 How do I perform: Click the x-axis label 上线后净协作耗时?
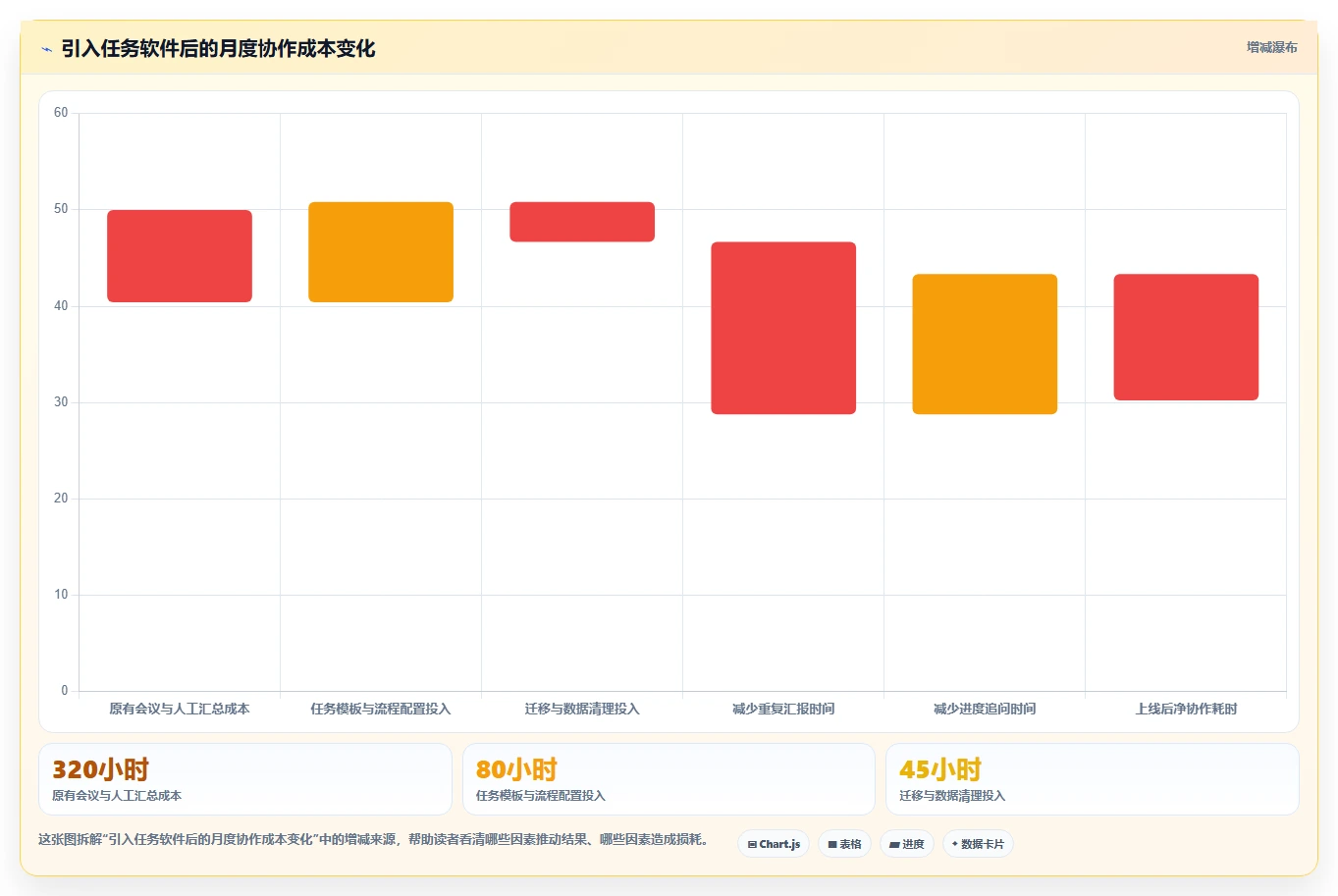click(x=1186, y=709)
